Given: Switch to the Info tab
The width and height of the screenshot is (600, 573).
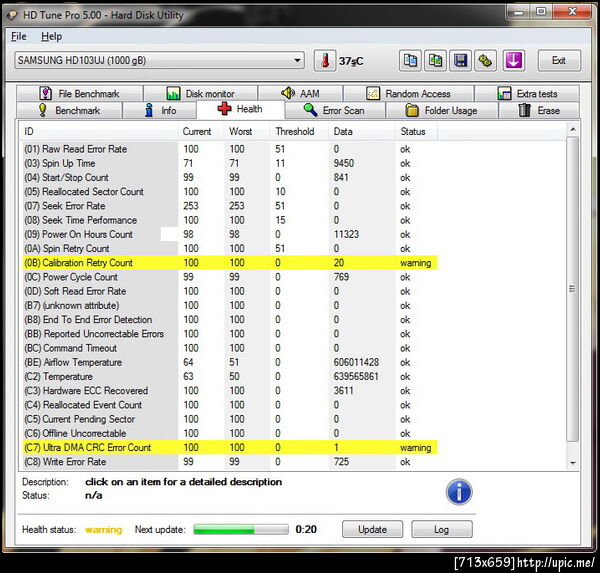Looking at the screenshot, I should click(x=160, y=110).
